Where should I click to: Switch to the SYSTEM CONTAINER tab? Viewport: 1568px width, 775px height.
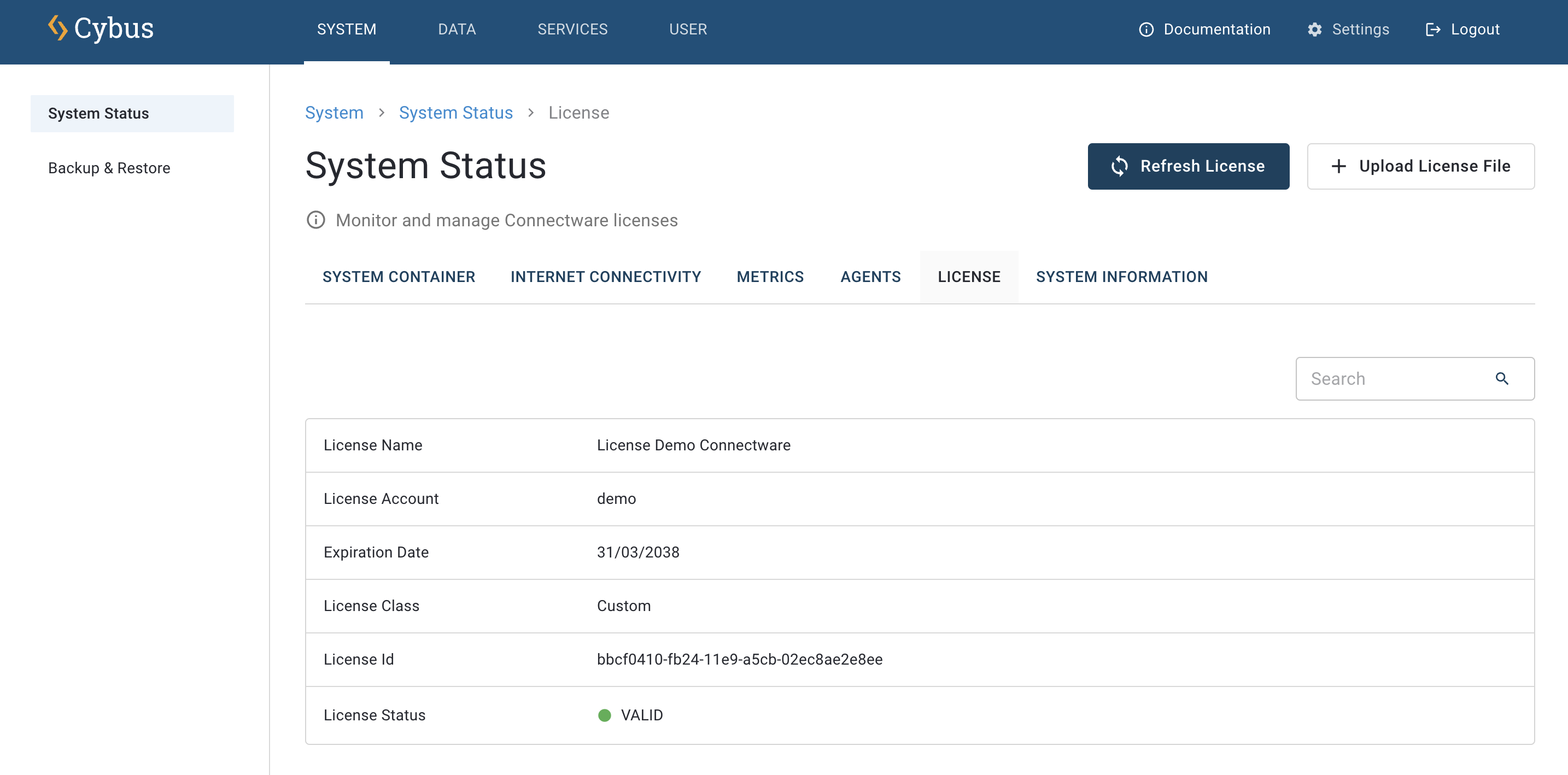398,277
